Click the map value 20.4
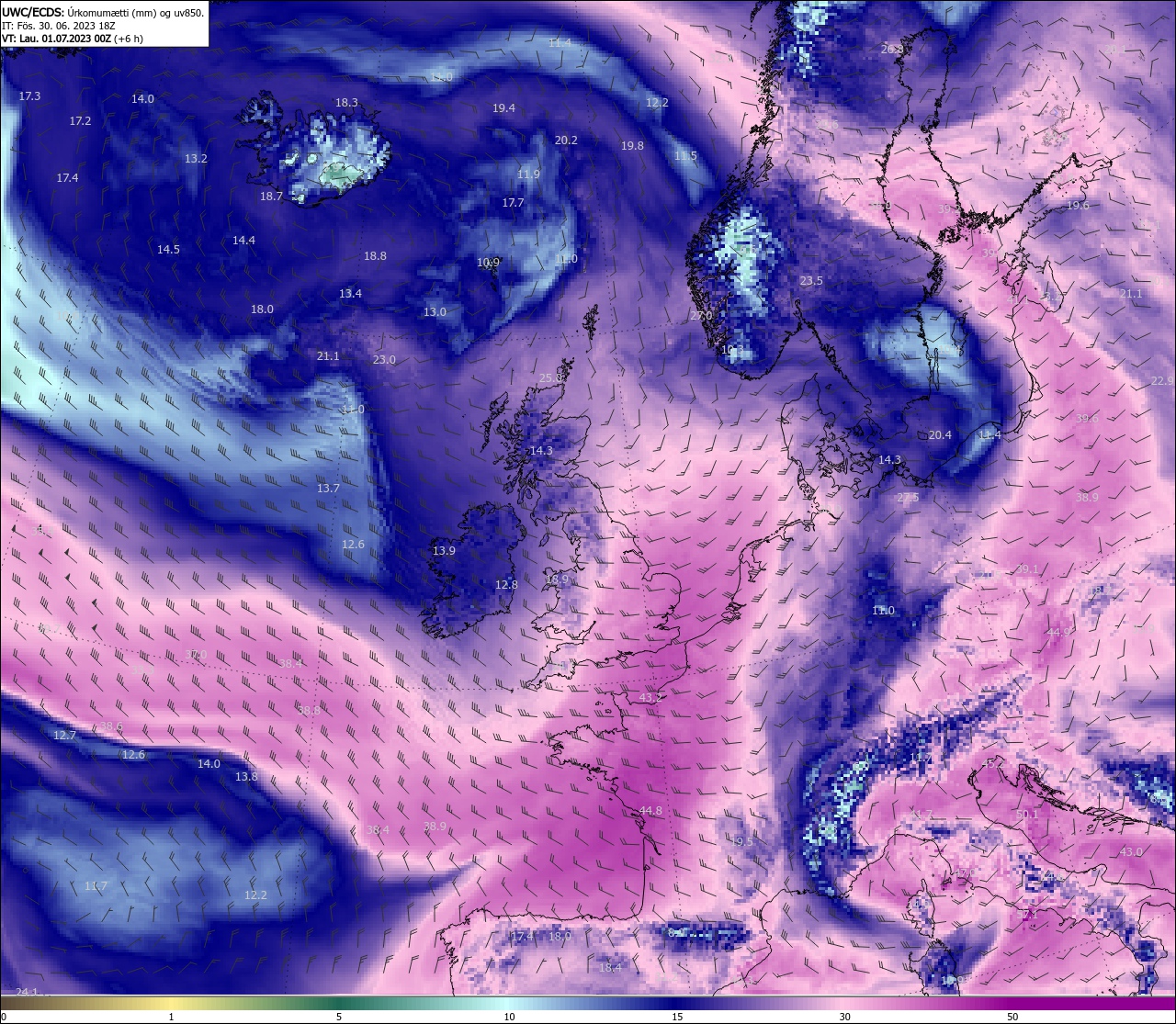 pyautogui.click(x=940, y=435)
